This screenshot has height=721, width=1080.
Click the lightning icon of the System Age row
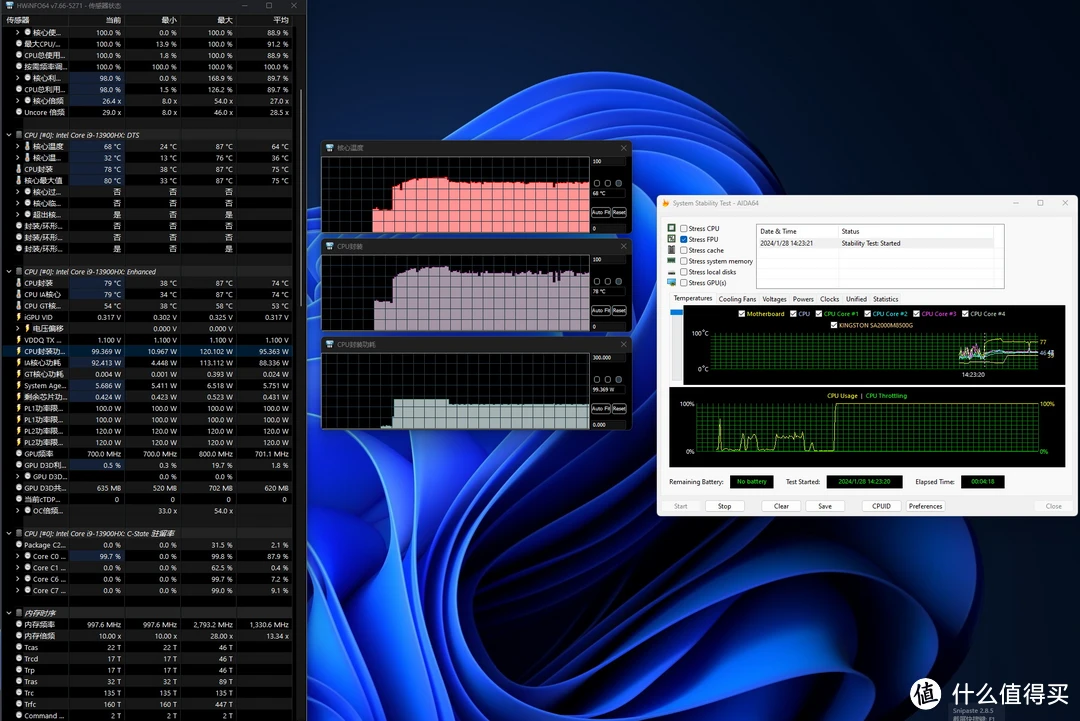click(19, 386)
